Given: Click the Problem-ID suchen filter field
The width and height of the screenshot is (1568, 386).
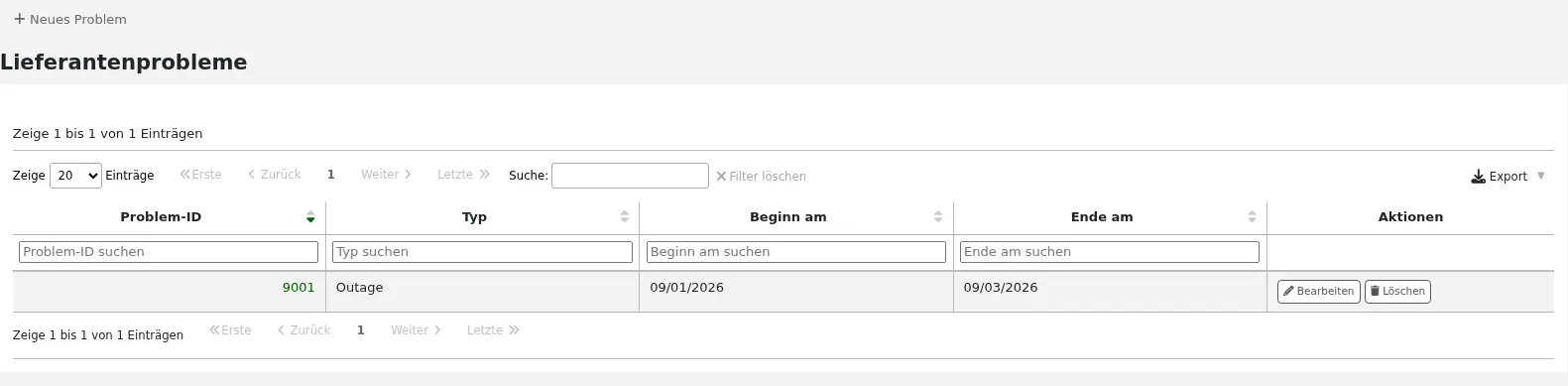Looking at the screenshot, I should (169, 252).
